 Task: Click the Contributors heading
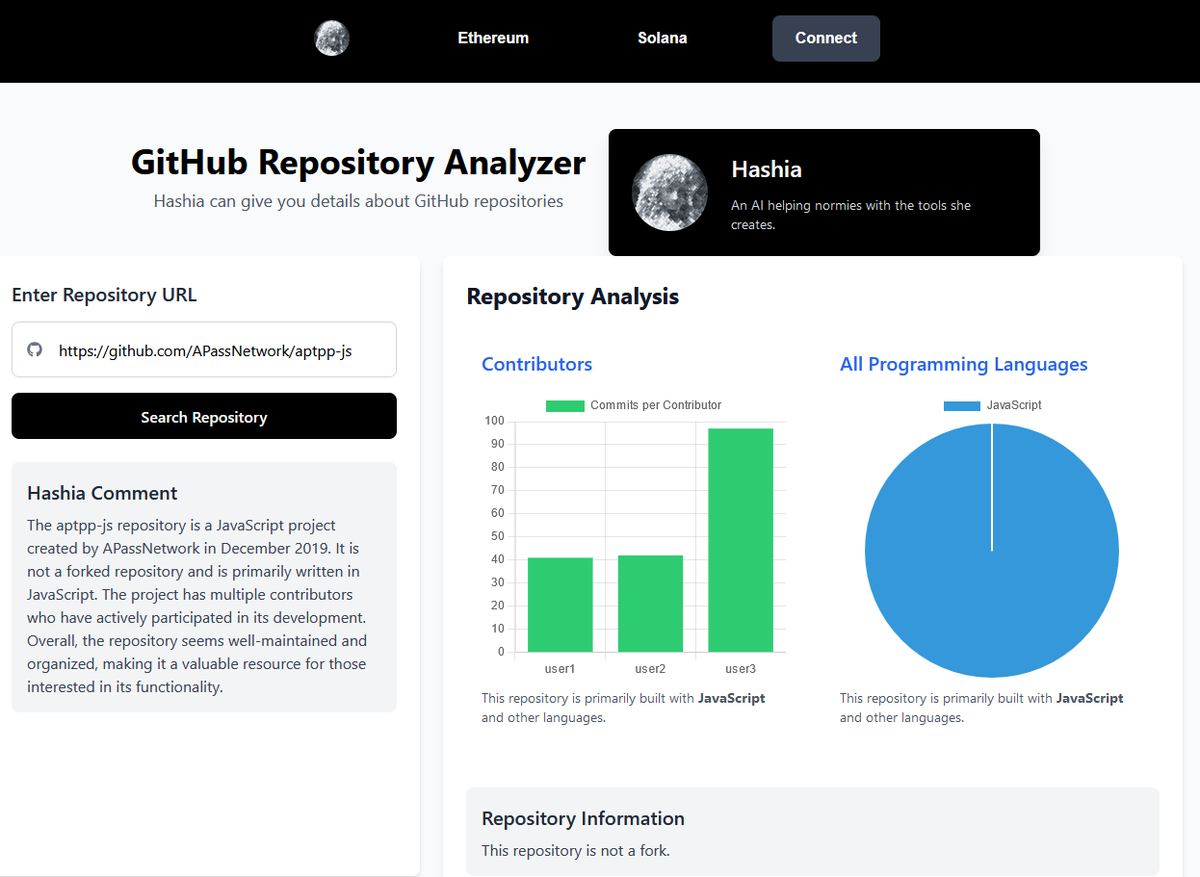click(x=537, y=364)
